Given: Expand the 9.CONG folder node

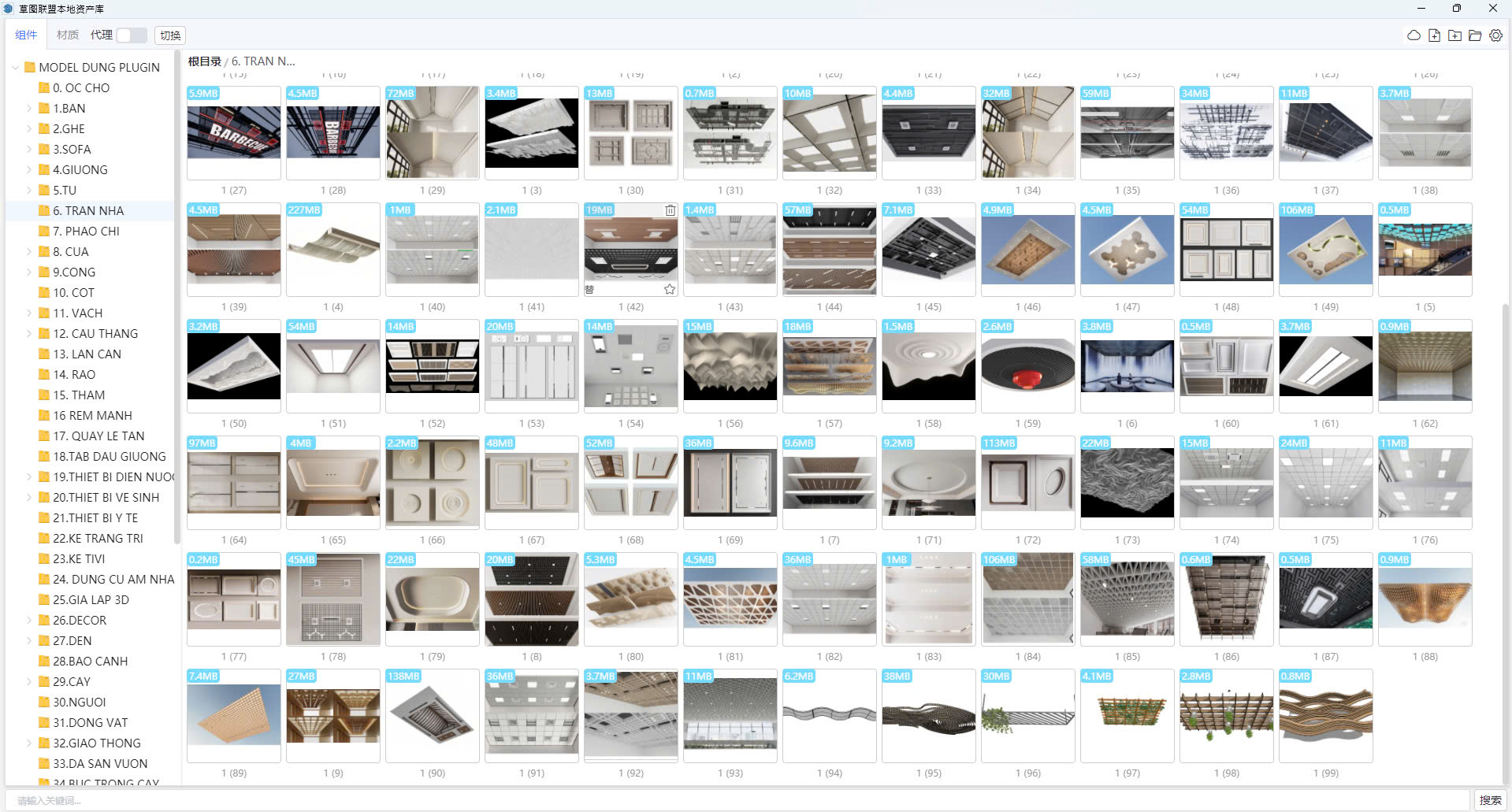Looking at the screenshot, I should 30,273.
